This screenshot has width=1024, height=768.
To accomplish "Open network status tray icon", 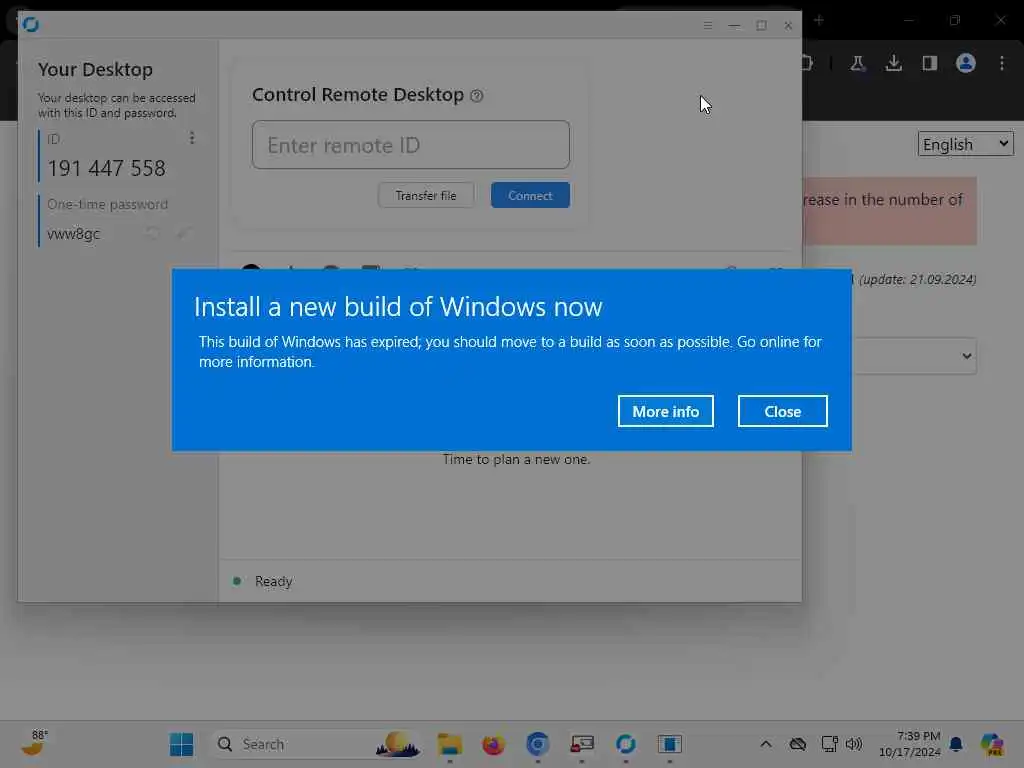I will (829, 744).
